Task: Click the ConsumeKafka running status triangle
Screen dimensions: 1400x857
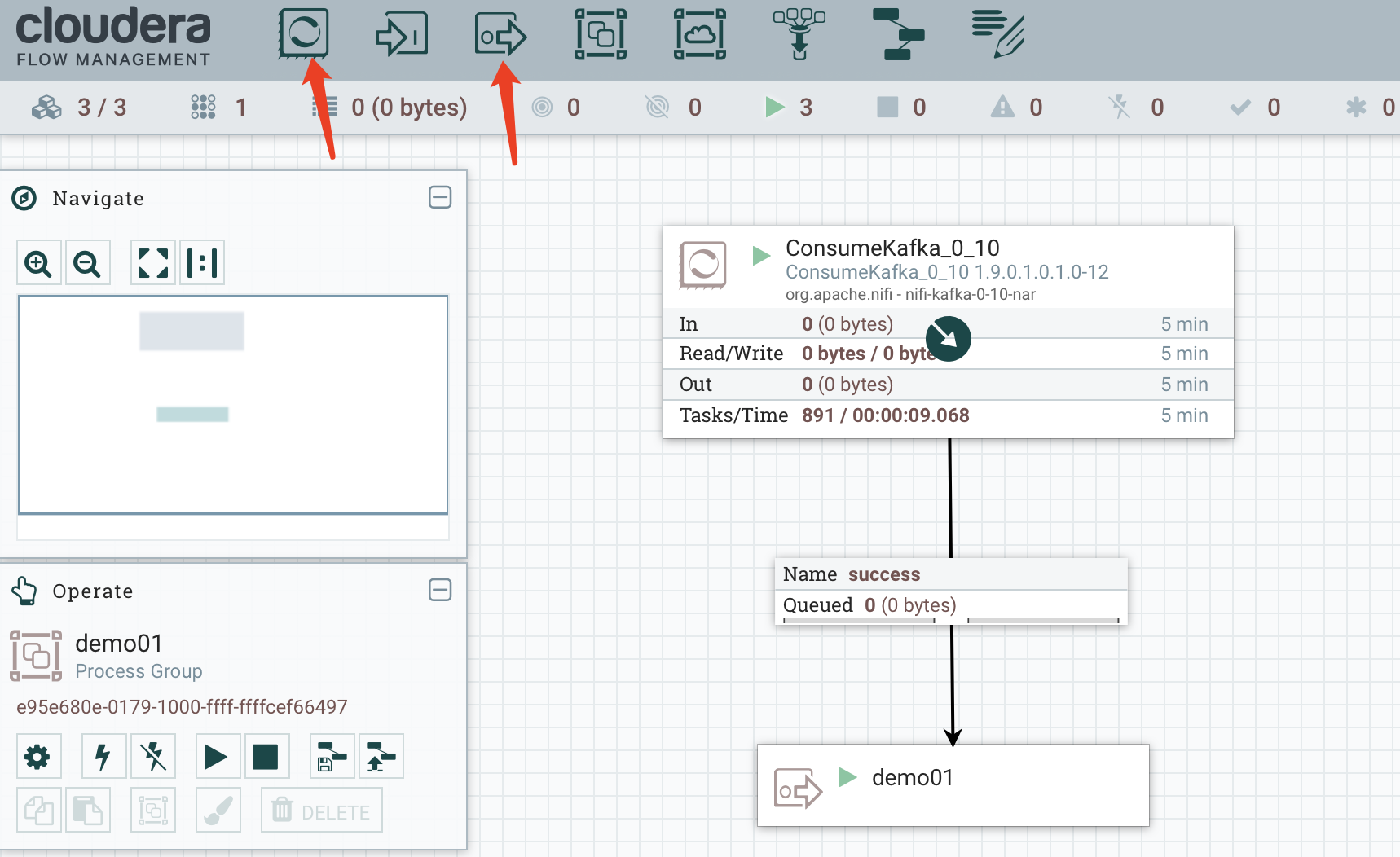Action: coord(761,256)
